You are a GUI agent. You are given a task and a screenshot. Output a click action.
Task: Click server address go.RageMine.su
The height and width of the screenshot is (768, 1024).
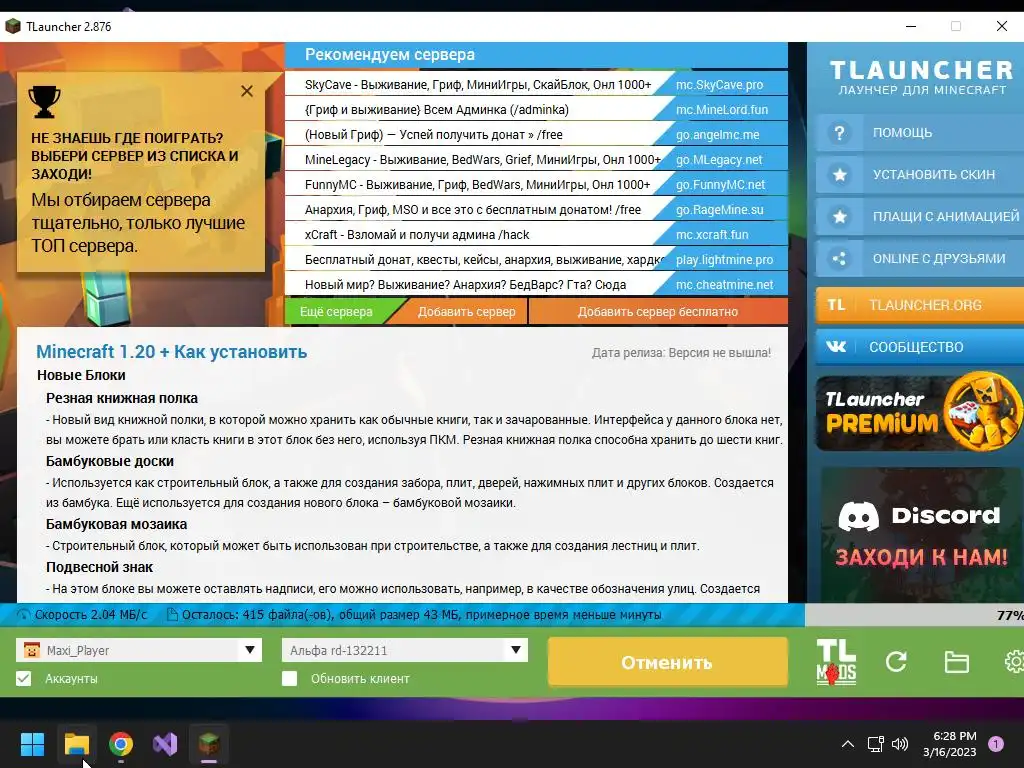(720, 210)
